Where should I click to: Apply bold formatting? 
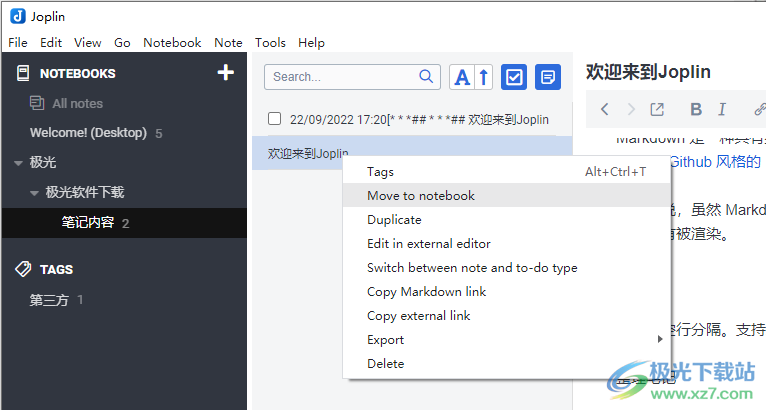(x=696, y=109)
